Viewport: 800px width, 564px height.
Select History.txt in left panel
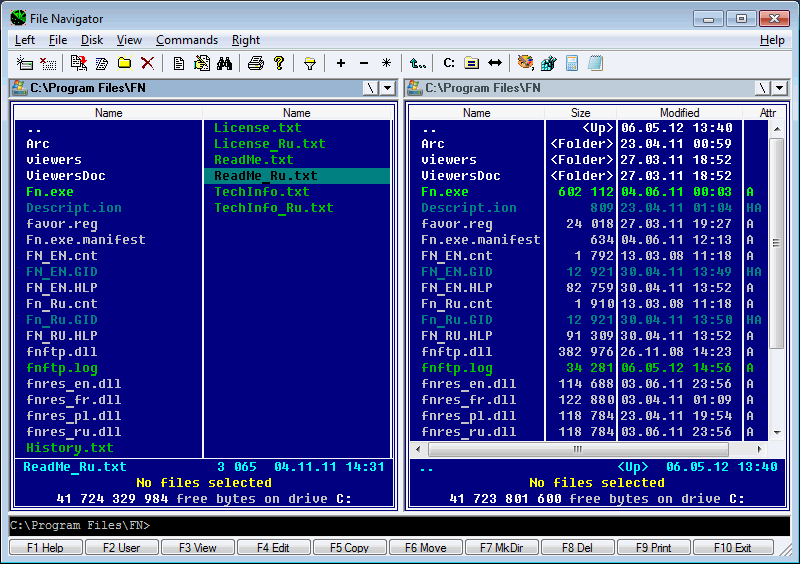[x=108, y=448]
